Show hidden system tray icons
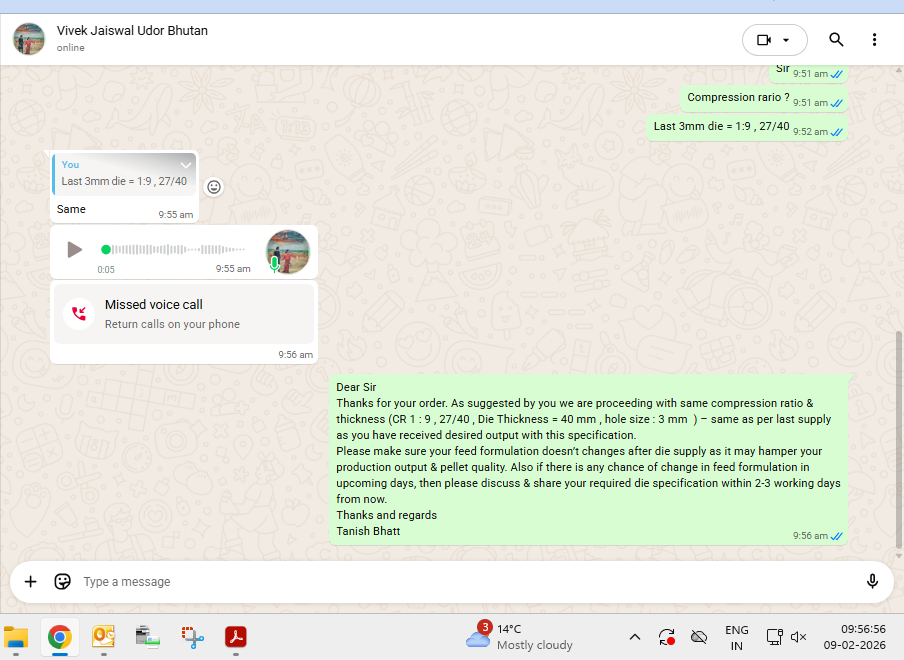This screenshot has height=660, width=904. coord(634,637)
